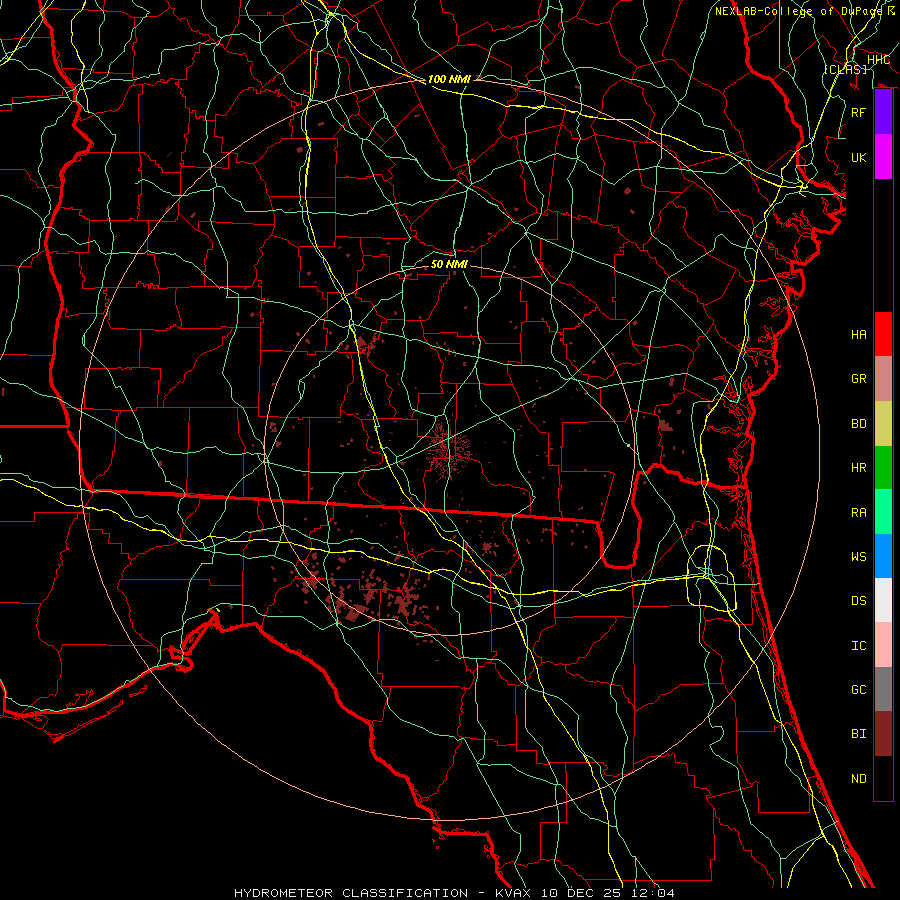900x900 pixels.
Task: Click the HA legend label
Action: [859, 335]
